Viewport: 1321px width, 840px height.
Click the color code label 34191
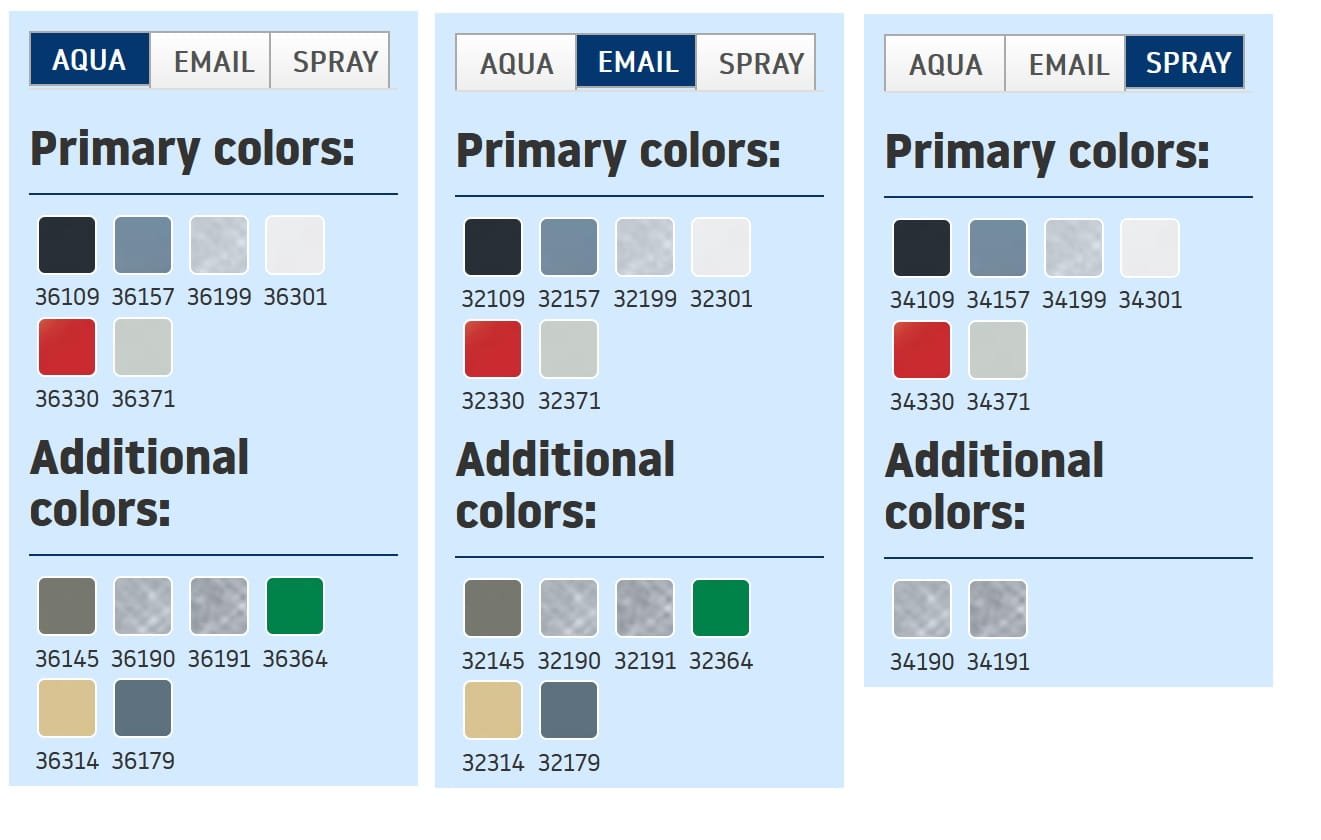click(998, 661)
